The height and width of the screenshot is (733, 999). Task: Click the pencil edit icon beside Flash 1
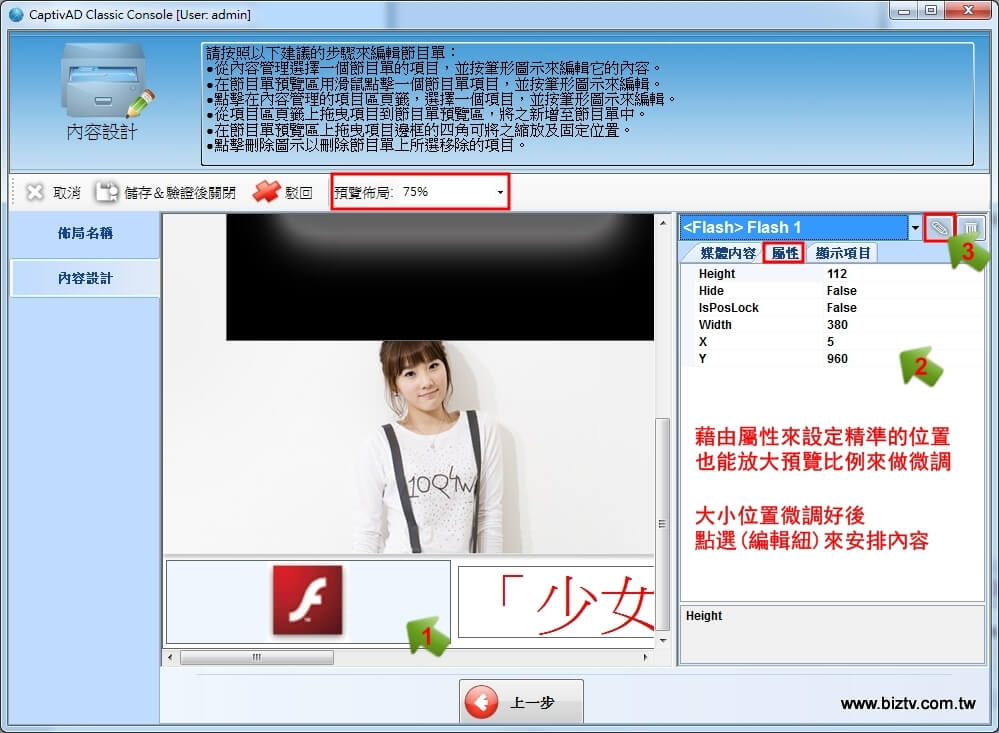(x=938, y=228)
